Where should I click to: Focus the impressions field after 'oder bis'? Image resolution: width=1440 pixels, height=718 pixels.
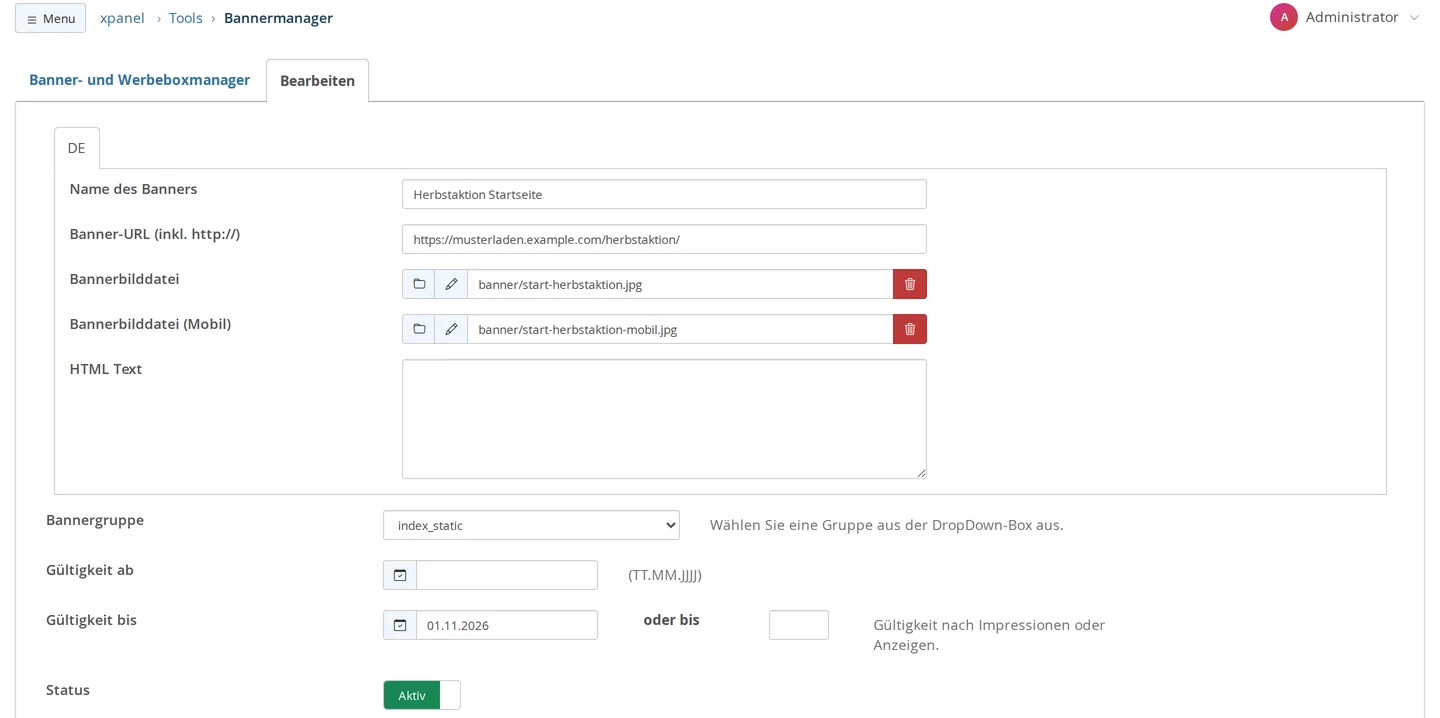coord(799,625)
